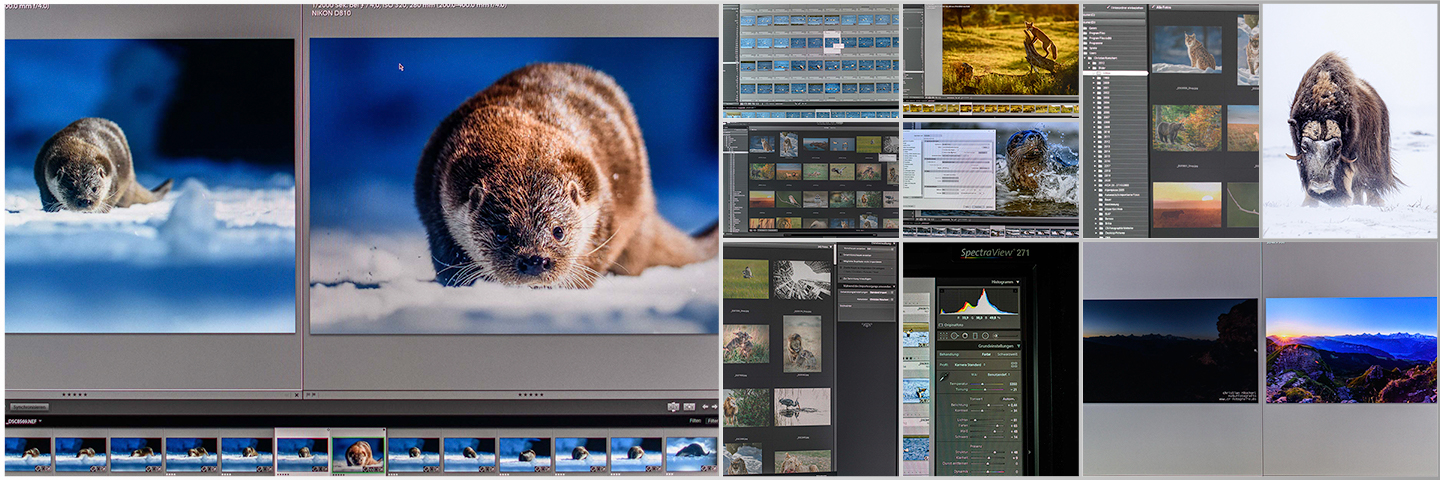The image size is (1440, 480).
Task: Toggle the Originalfoto checkbox under the histogram
Action: coord(942,324)
